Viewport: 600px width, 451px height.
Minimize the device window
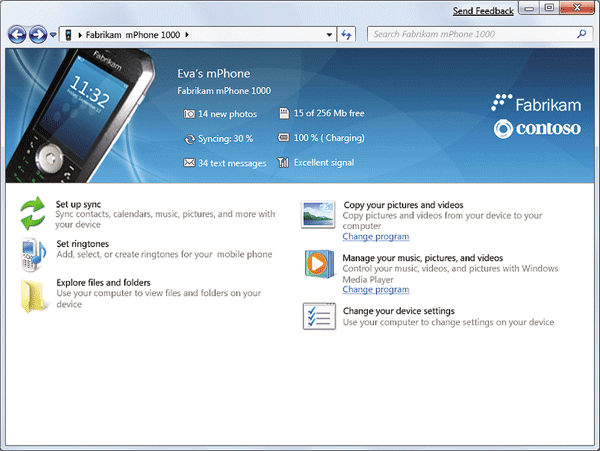tap(529, 8)
